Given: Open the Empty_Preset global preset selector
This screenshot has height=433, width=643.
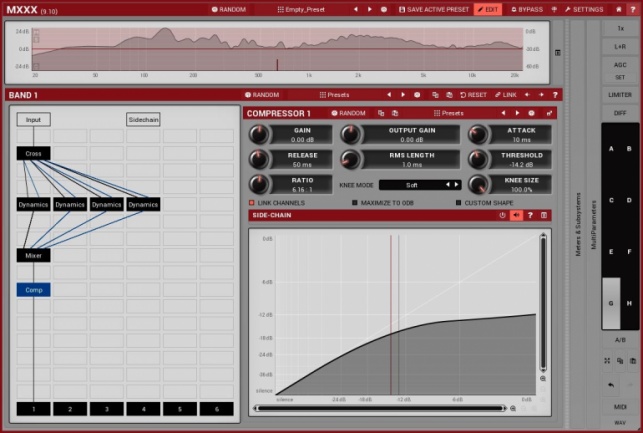Looking at the screenshot, I should 301,9.
